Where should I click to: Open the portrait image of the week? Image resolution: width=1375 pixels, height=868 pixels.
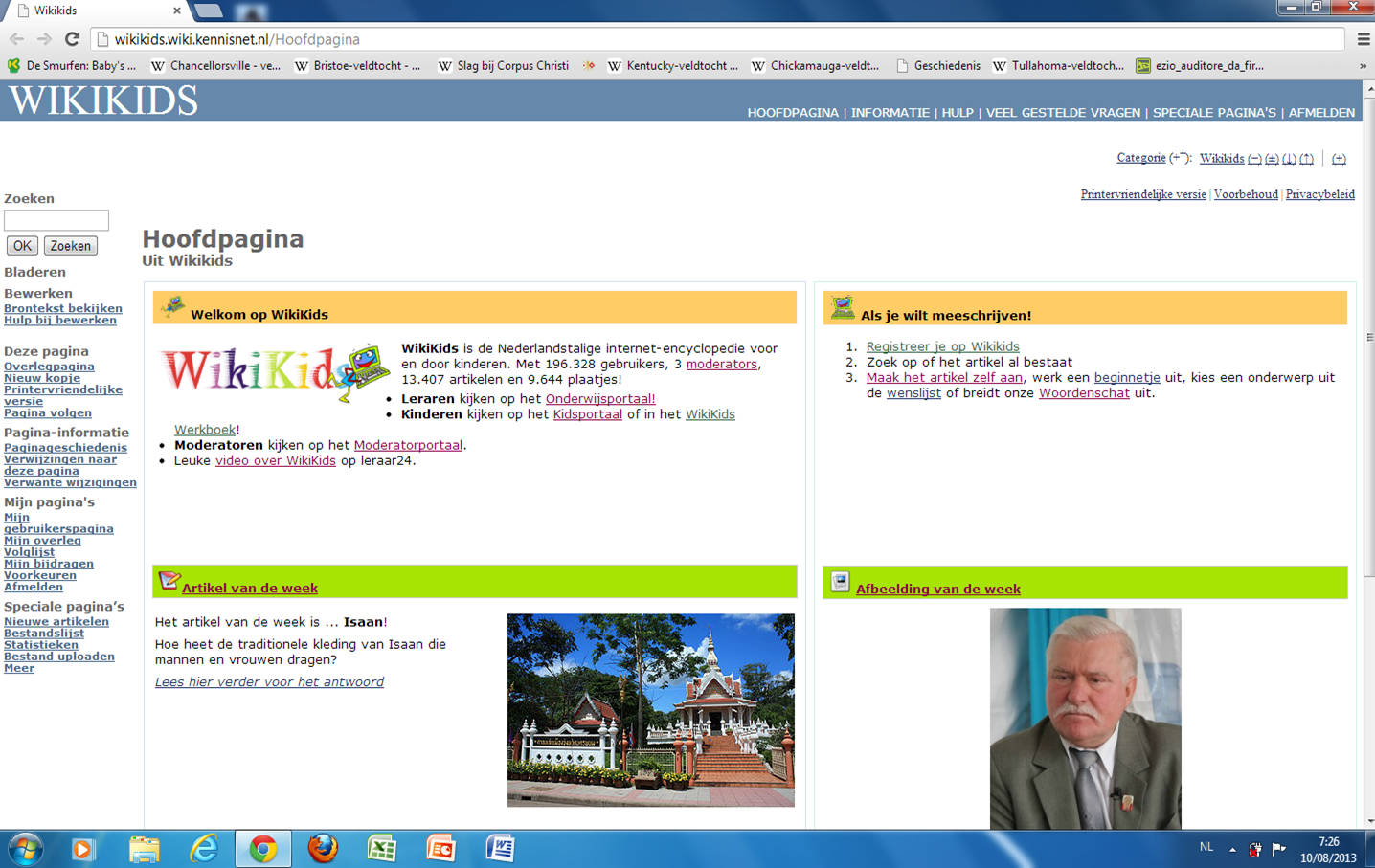pos(1085,719)
